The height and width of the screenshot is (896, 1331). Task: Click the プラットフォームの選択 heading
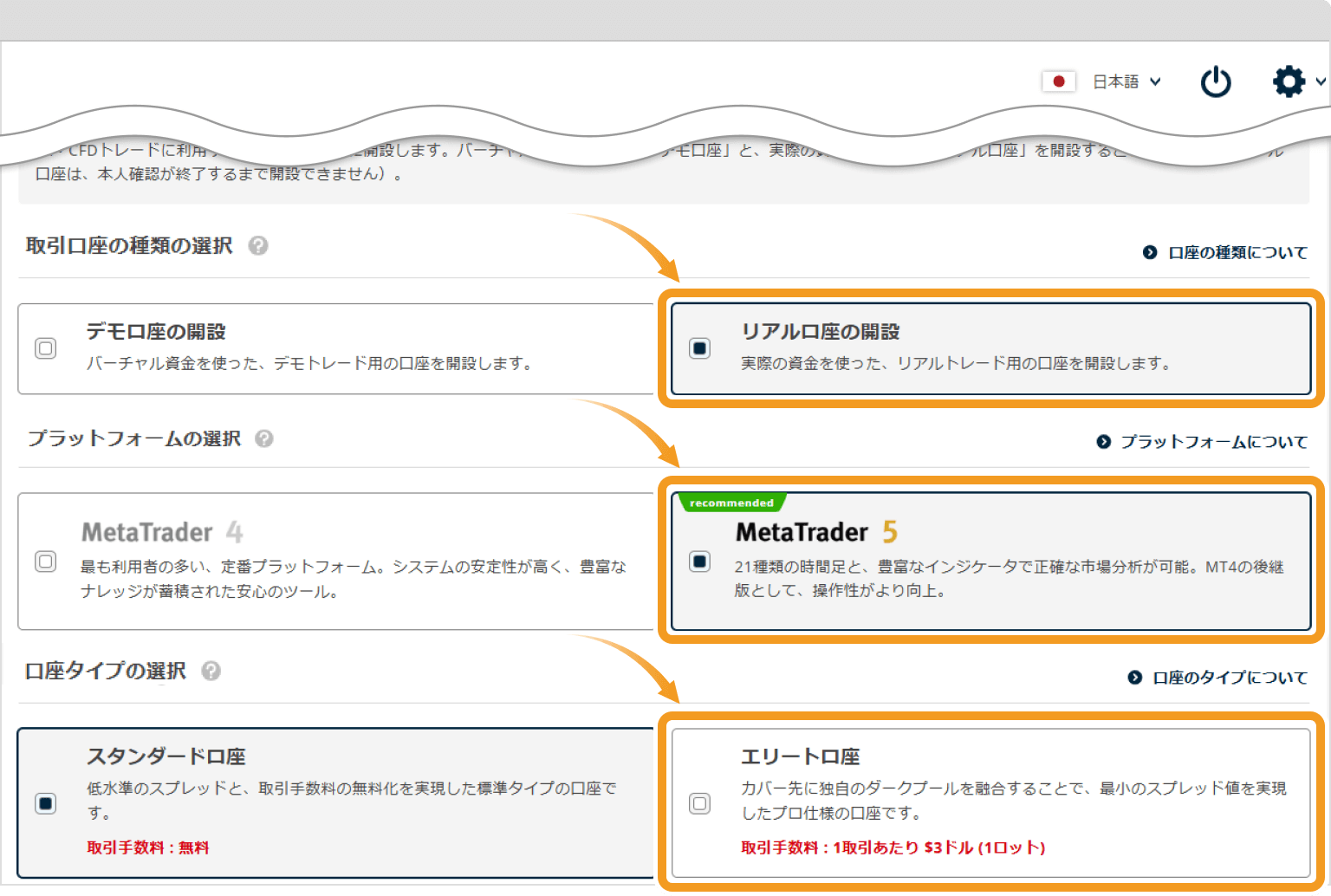tap(134, 438)
